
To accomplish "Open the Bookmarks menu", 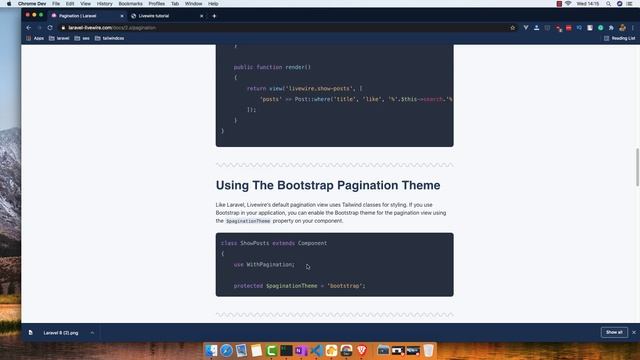I will (131, 4).
